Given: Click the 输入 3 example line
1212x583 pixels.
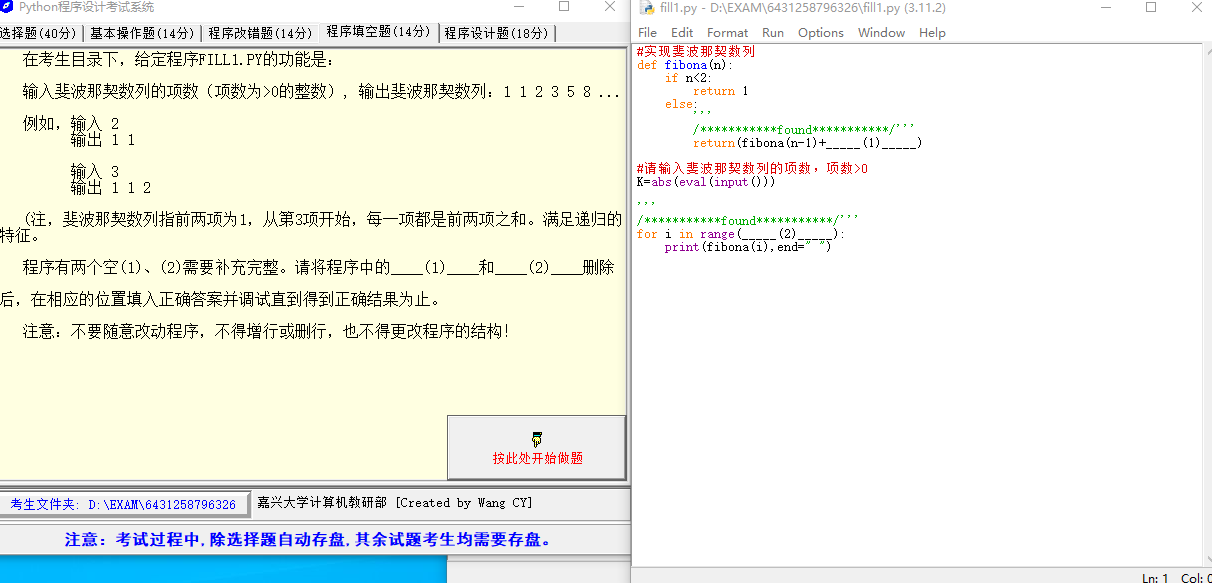Looking at the screenshot, I should click(95, 173).
